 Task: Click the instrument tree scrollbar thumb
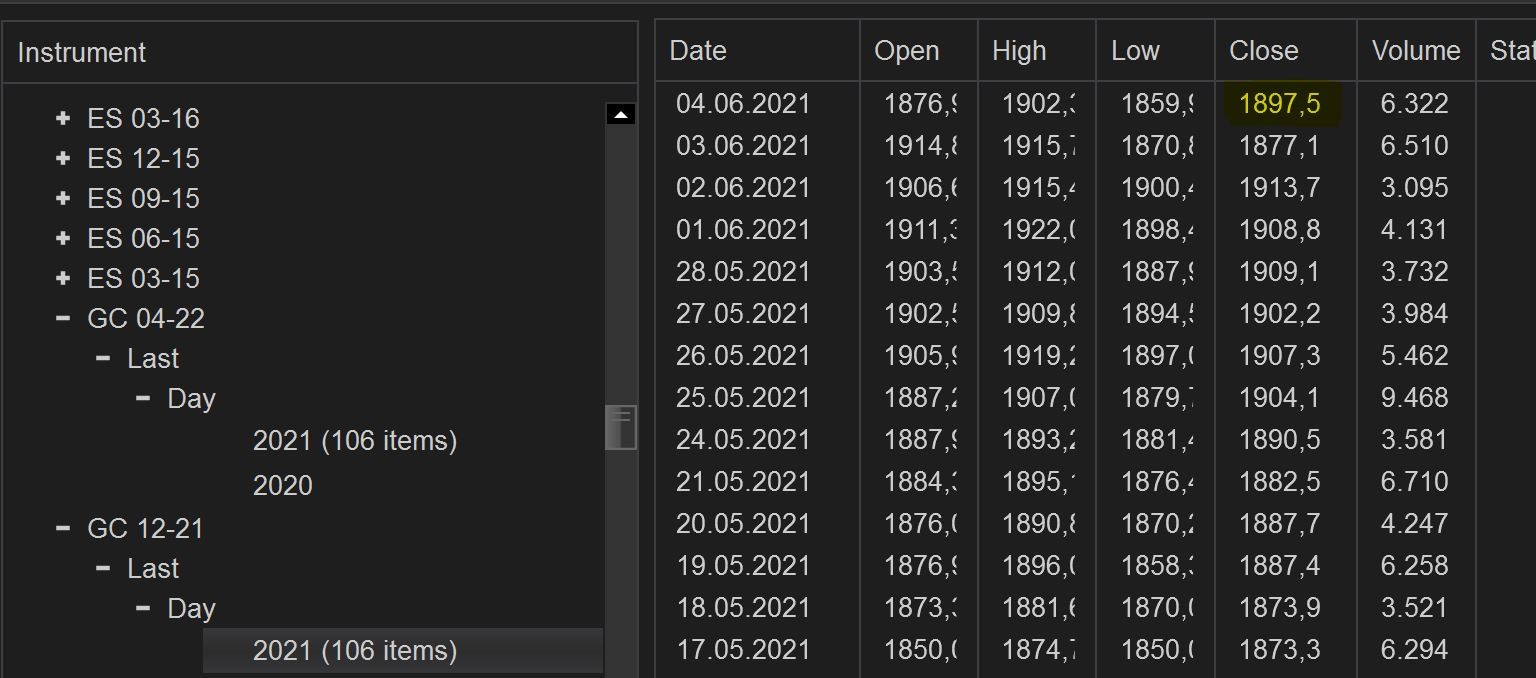621,427
